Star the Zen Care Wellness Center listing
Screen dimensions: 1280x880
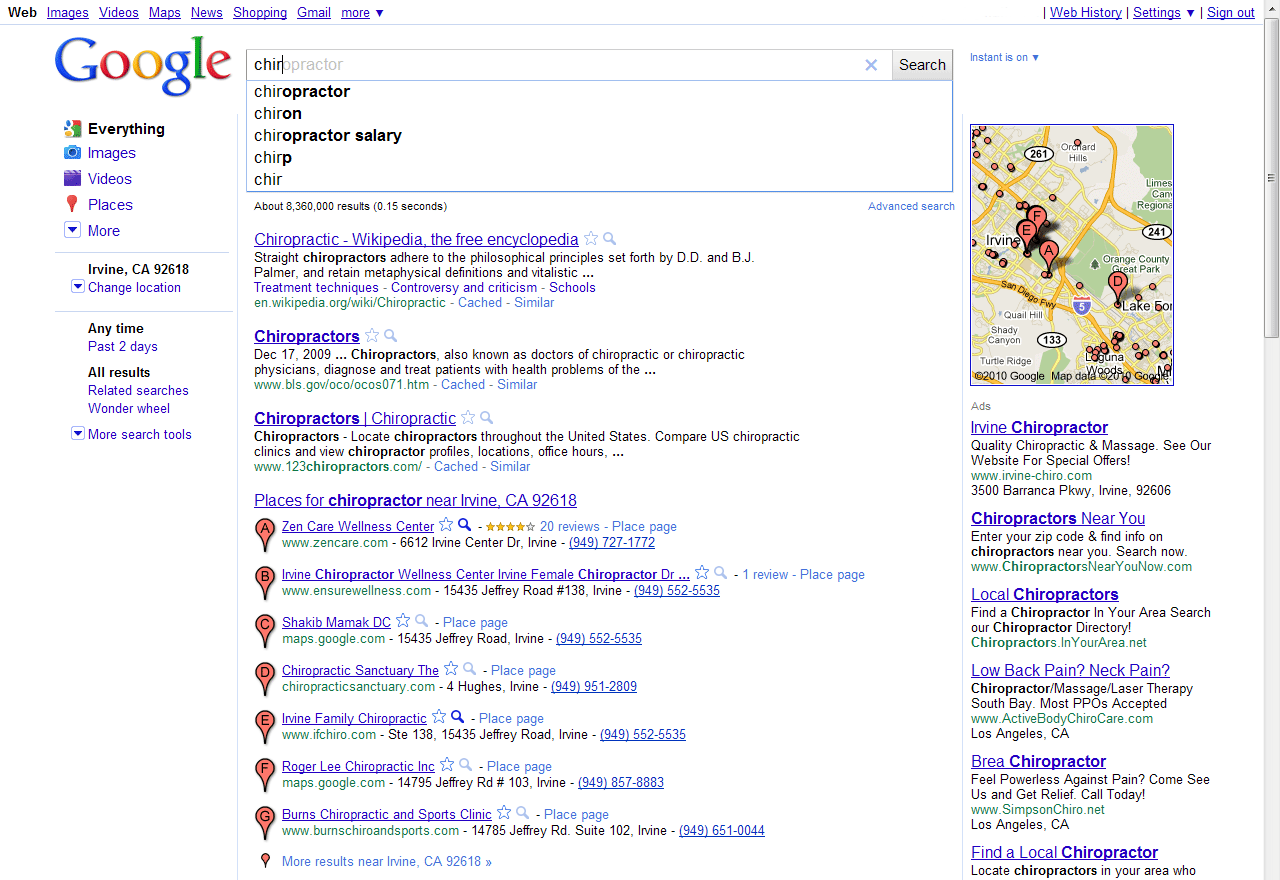point(446,525)
